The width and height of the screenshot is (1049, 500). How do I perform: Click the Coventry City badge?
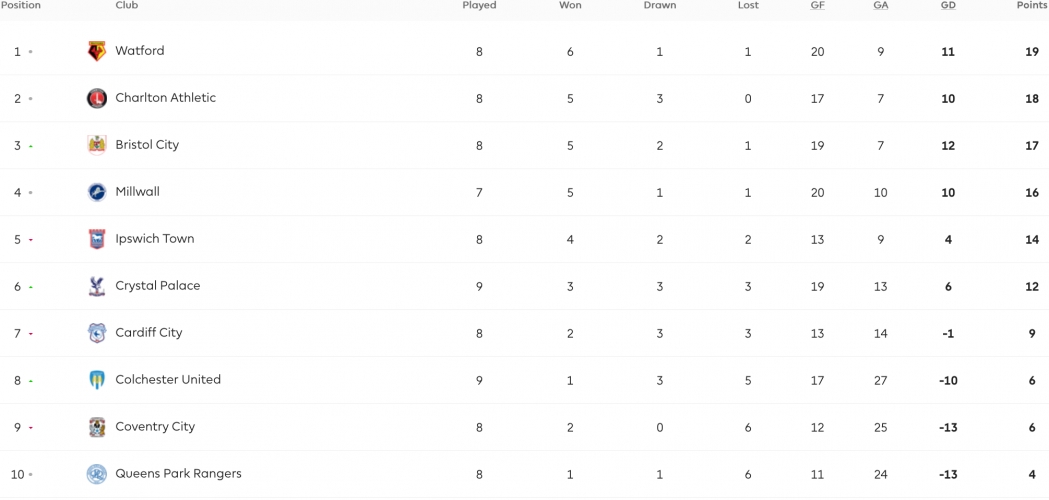pos(97,427)
